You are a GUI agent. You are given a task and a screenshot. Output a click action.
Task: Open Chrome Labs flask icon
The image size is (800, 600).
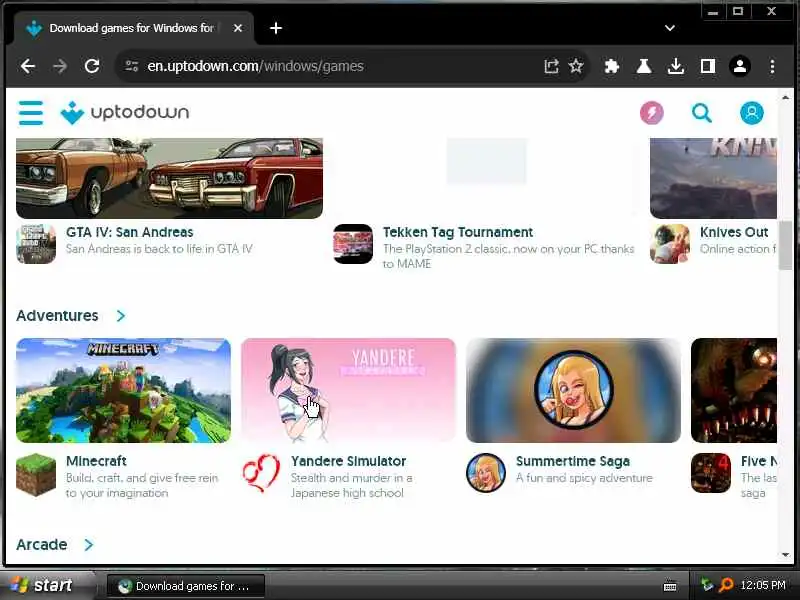pyautogui.click(x=643, y=66)
